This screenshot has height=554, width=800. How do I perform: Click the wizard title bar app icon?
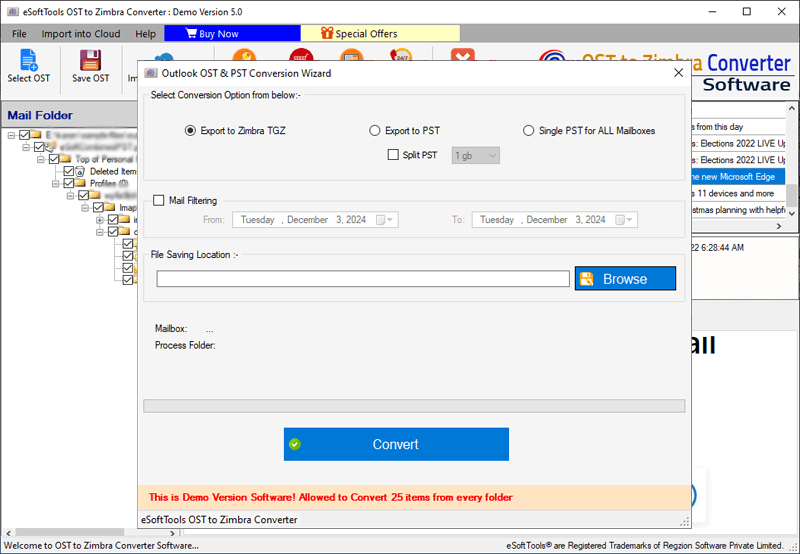(151, 73)
